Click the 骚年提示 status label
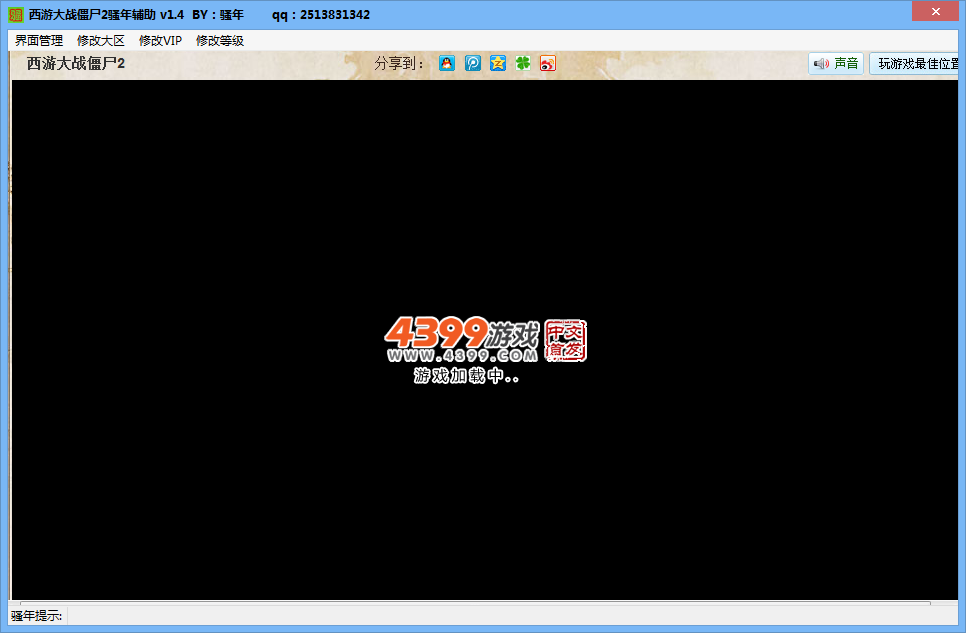Image resolution: width=966 pixels, height=633 pixels. (37, 615)
